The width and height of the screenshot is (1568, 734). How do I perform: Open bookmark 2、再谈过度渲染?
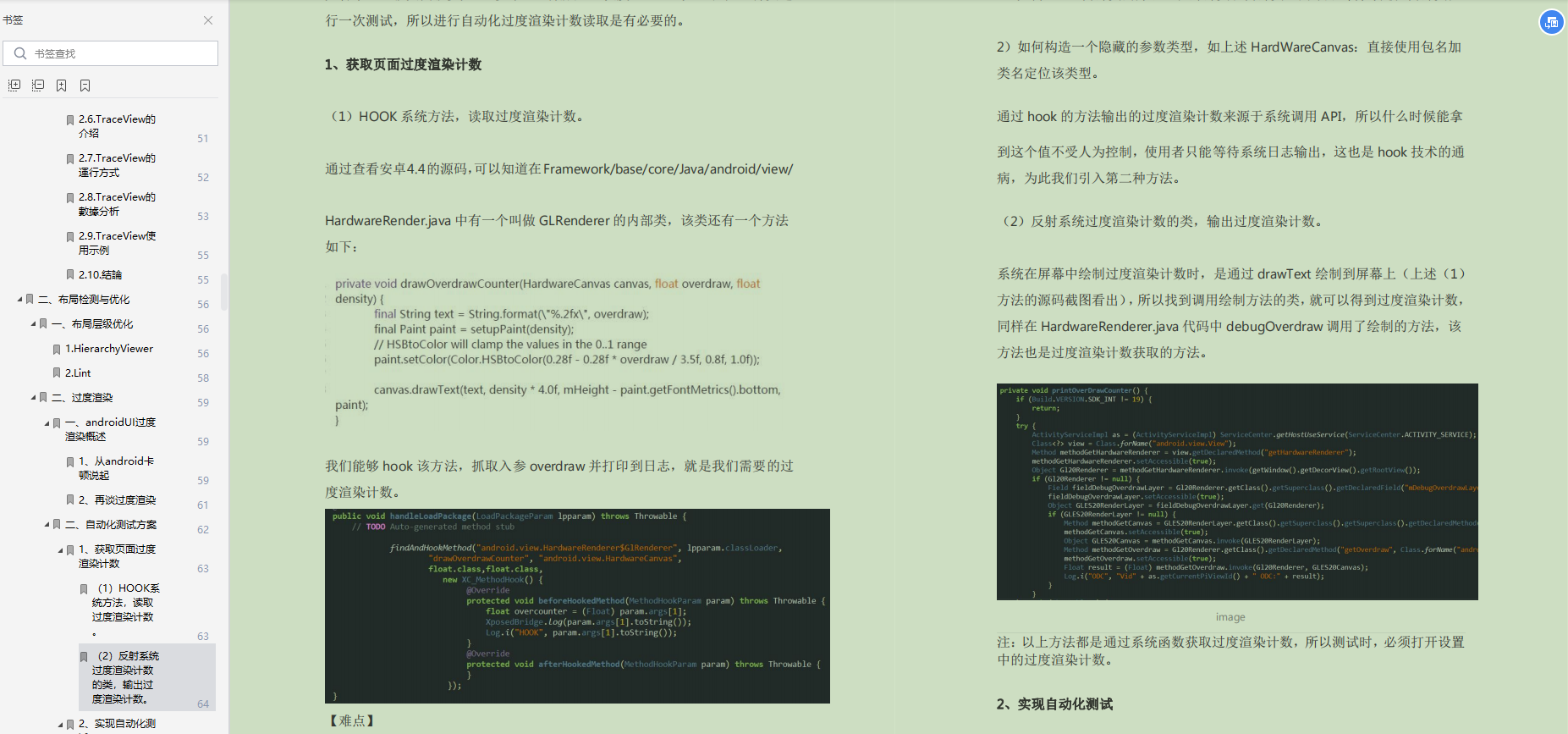click(x=118, y=499)
